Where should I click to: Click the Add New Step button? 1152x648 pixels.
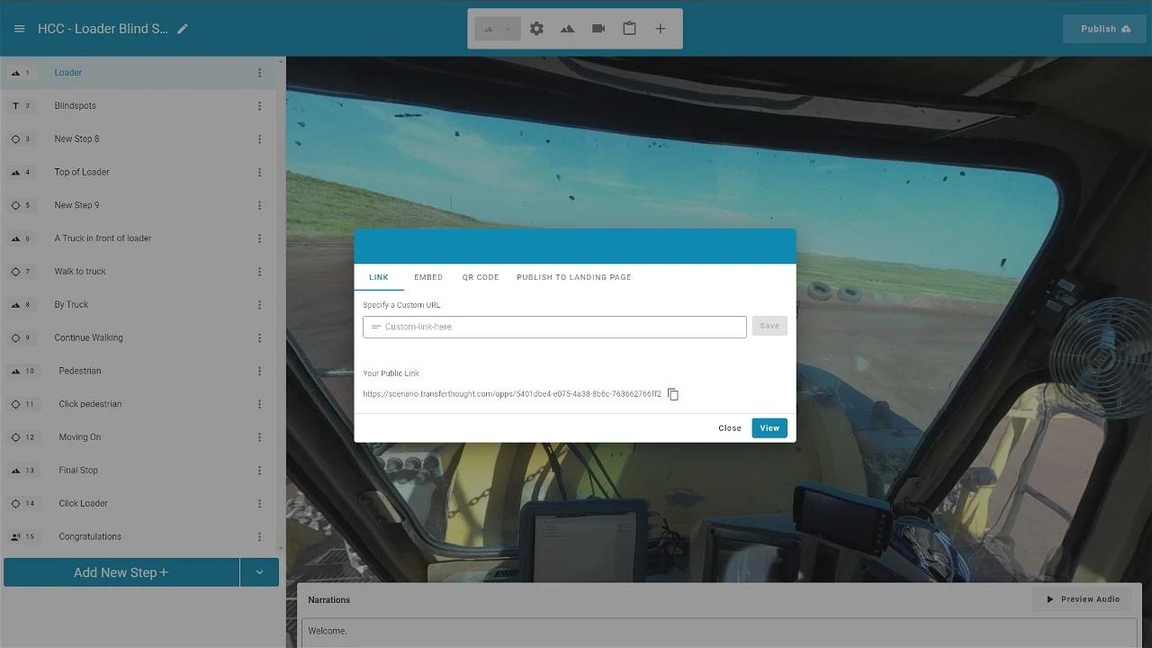[121, 573]
